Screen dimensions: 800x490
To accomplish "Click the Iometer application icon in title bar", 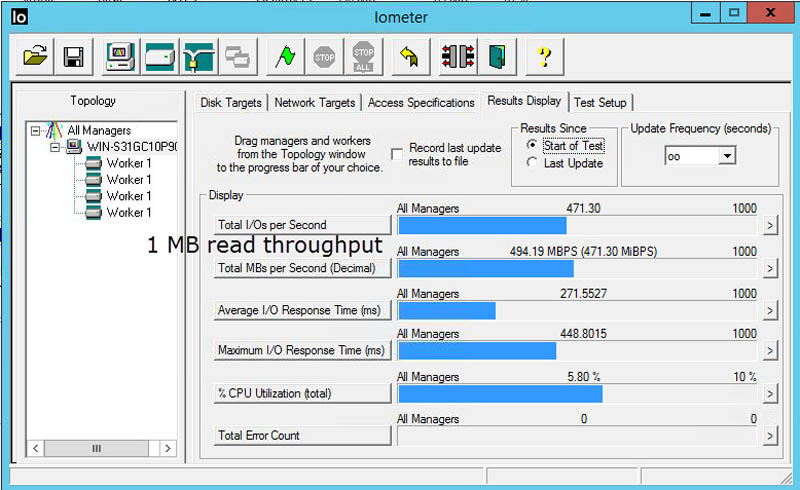I will click(19, 17).
